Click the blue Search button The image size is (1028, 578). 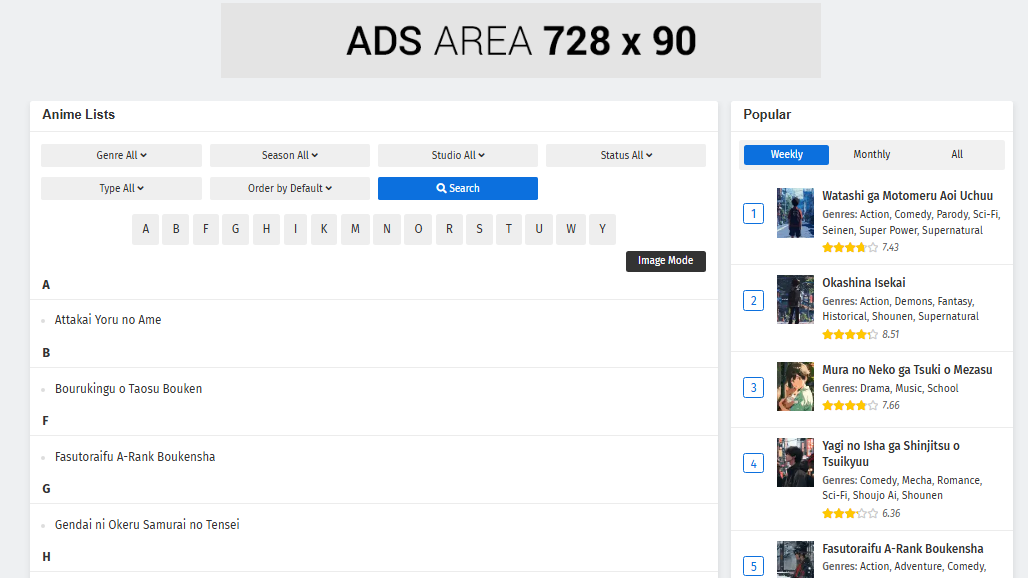458,188
